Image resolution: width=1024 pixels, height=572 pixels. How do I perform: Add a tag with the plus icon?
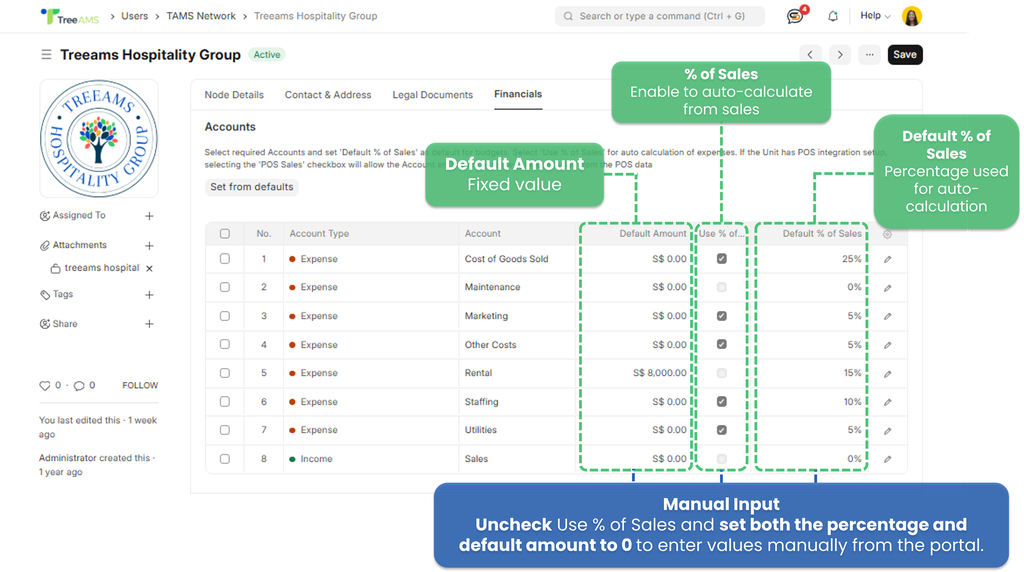click(x=149, y=295)
